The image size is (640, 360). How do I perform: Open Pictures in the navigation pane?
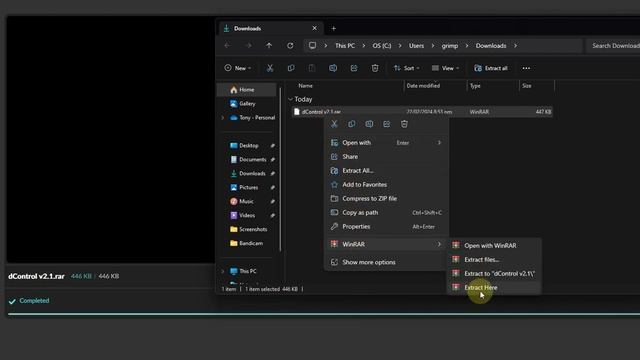248,187
